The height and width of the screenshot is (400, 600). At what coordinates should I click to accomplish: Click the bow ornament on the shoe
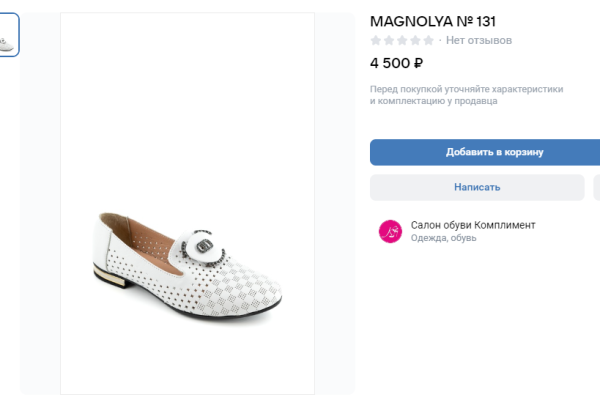coord(205,244)
